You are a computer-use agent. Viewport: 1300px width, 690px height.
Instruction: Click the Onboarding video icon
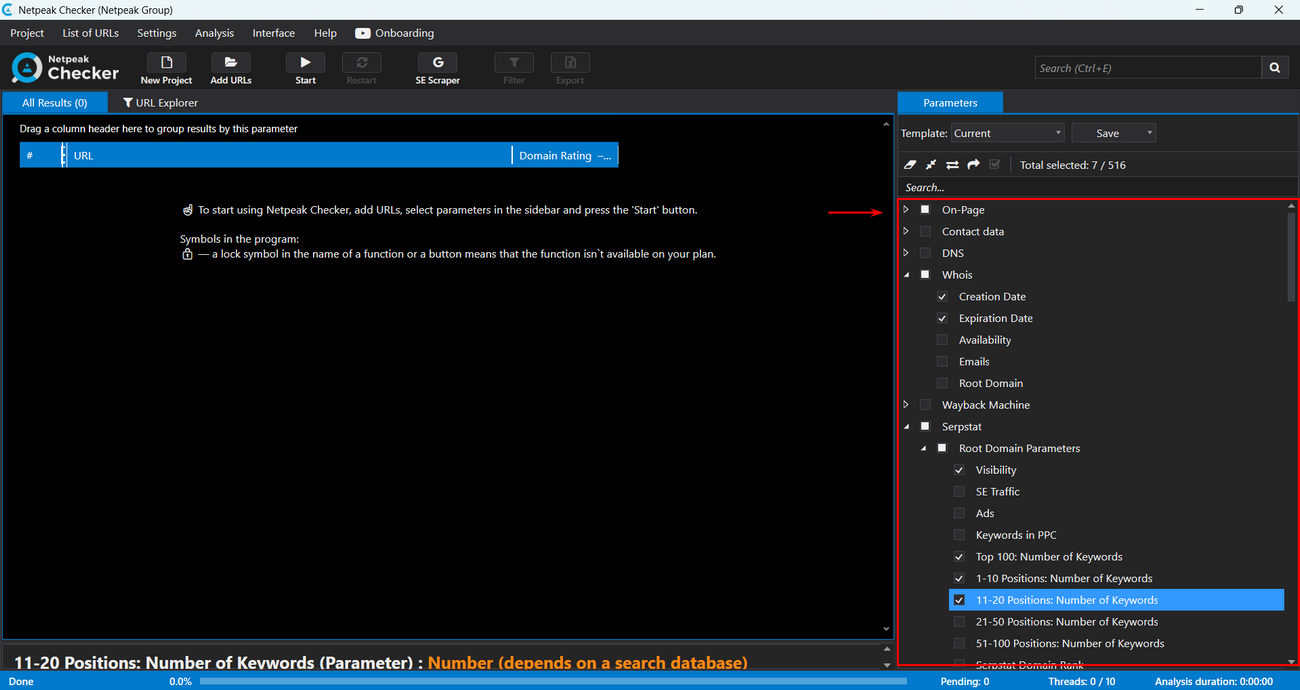tap(362, 33)
